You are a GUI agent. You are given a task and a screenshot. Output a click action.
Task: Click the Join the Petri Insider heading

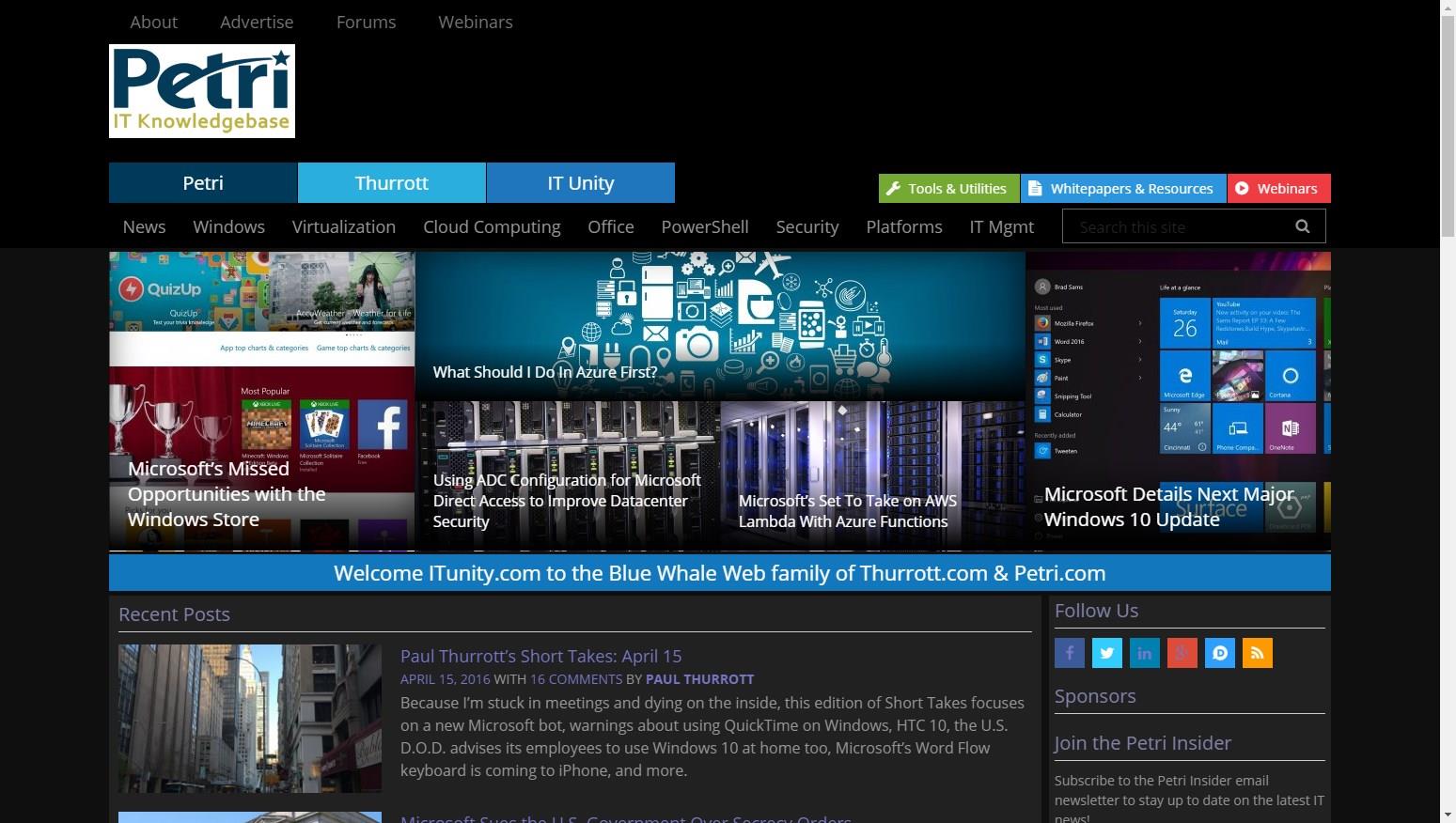click(1143, 743)
